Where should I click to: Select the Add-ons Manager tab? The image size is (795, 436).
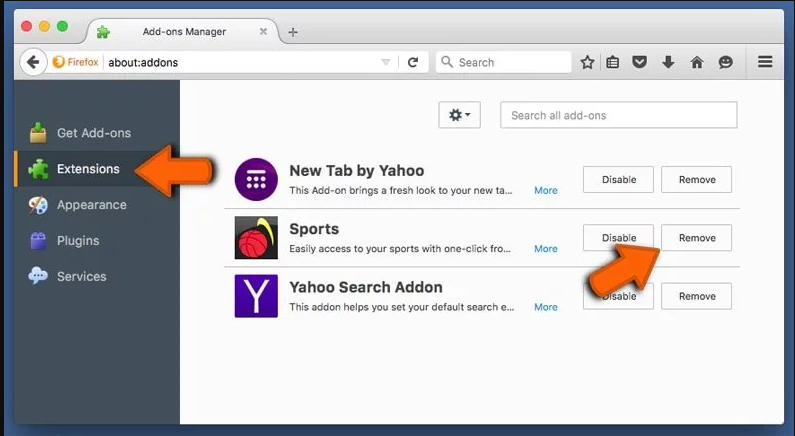click(184, 31)
